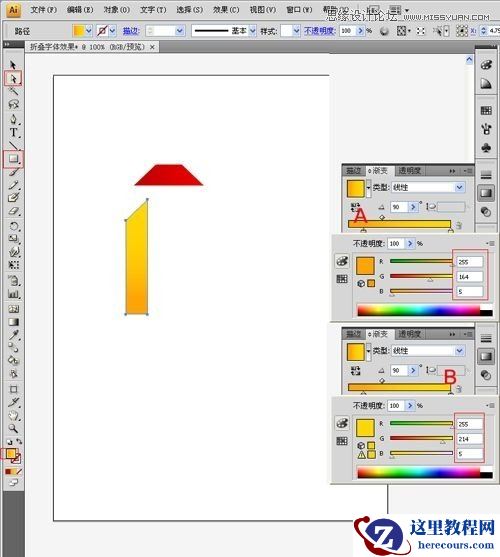
Task: Select the Column Graph tool
Action: (13, 294)
